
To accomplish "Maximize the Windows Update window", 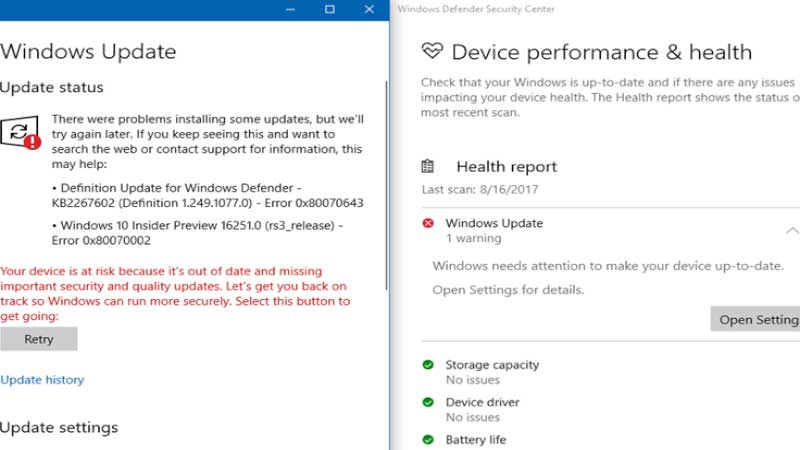I will [x=330, y=9].
